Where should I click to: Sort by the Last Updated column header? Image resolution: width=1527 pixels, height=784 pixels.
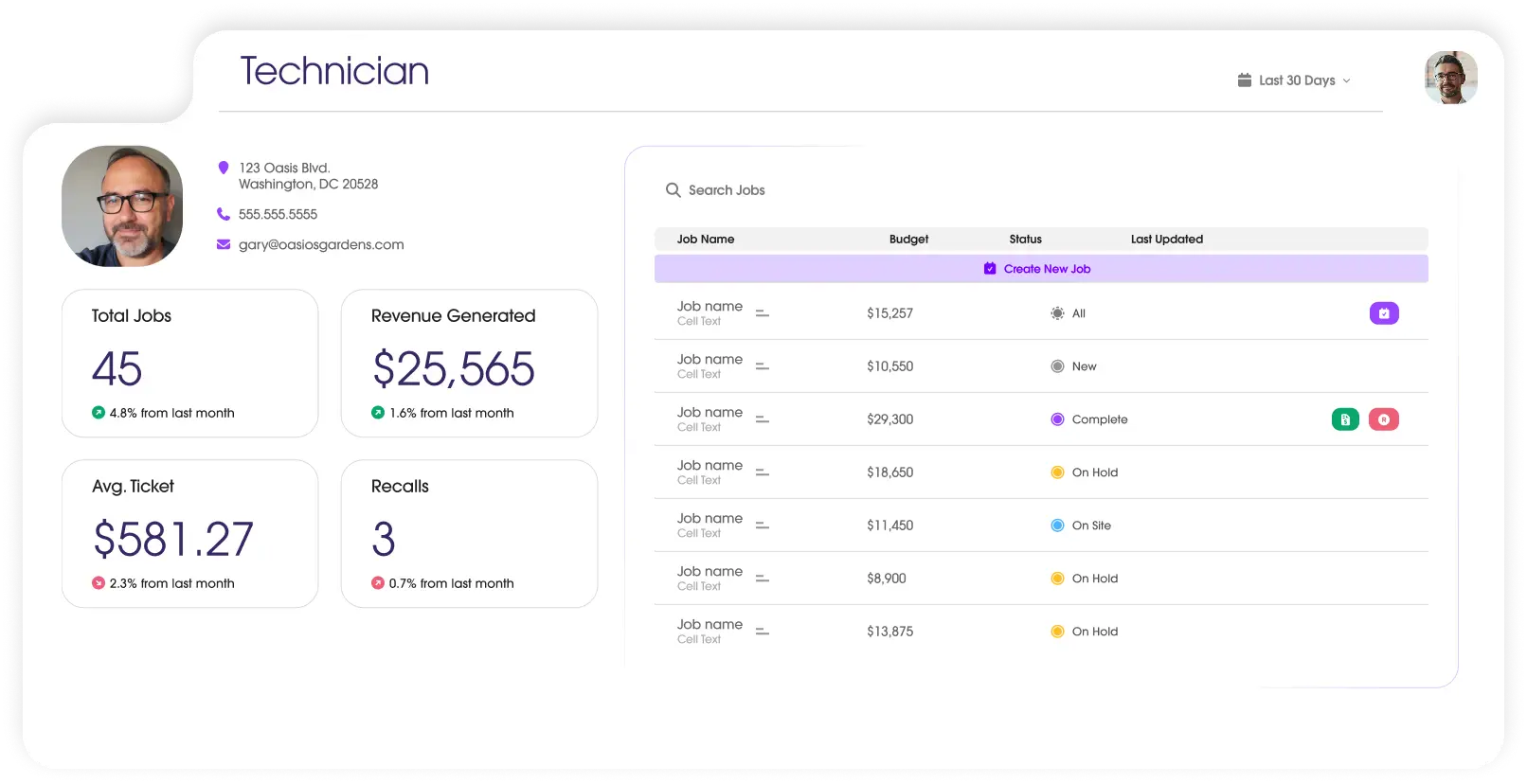coord(1167,240)
